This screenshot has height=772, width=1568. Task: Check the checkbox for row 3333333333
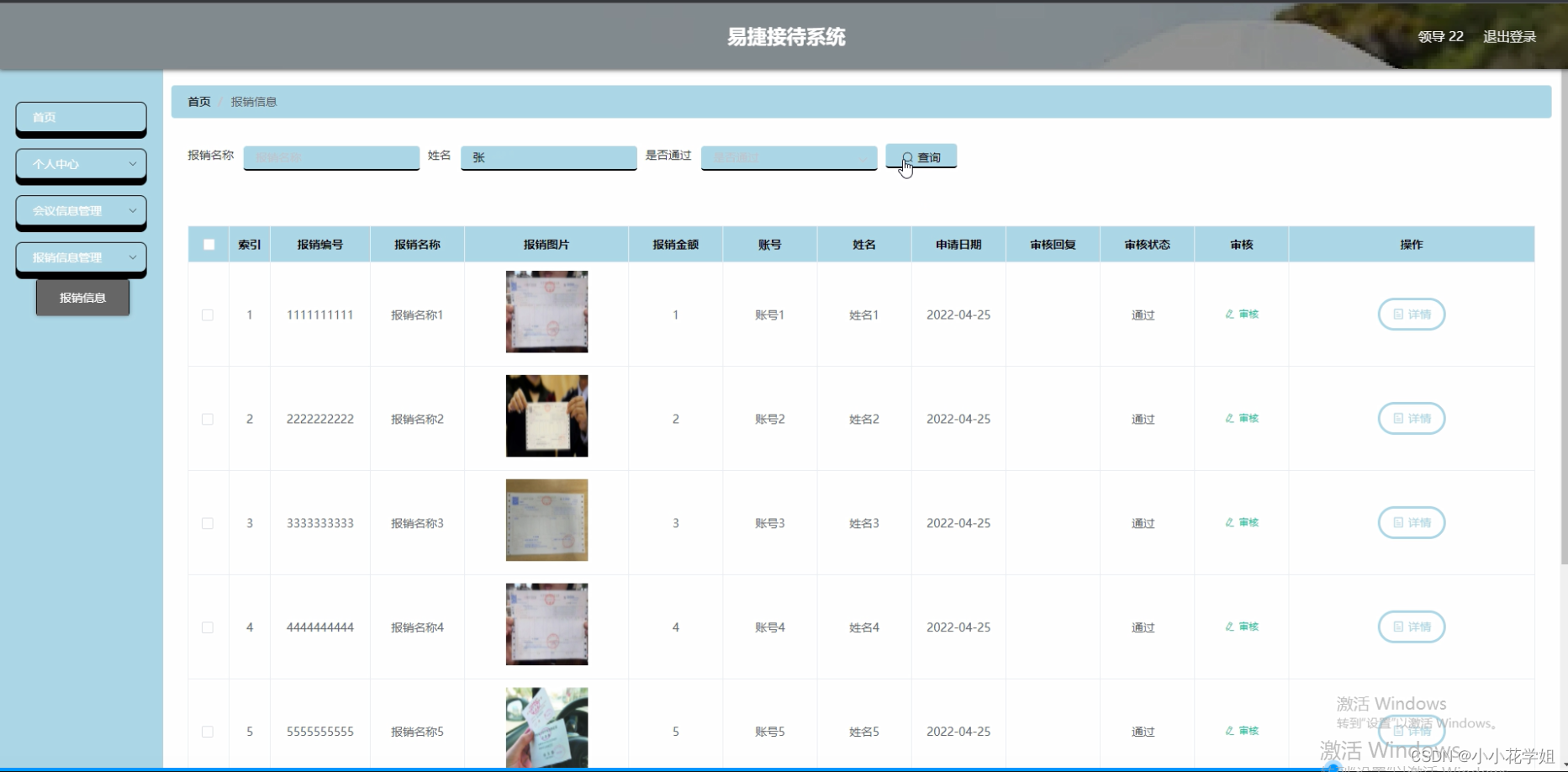(209, 522)
